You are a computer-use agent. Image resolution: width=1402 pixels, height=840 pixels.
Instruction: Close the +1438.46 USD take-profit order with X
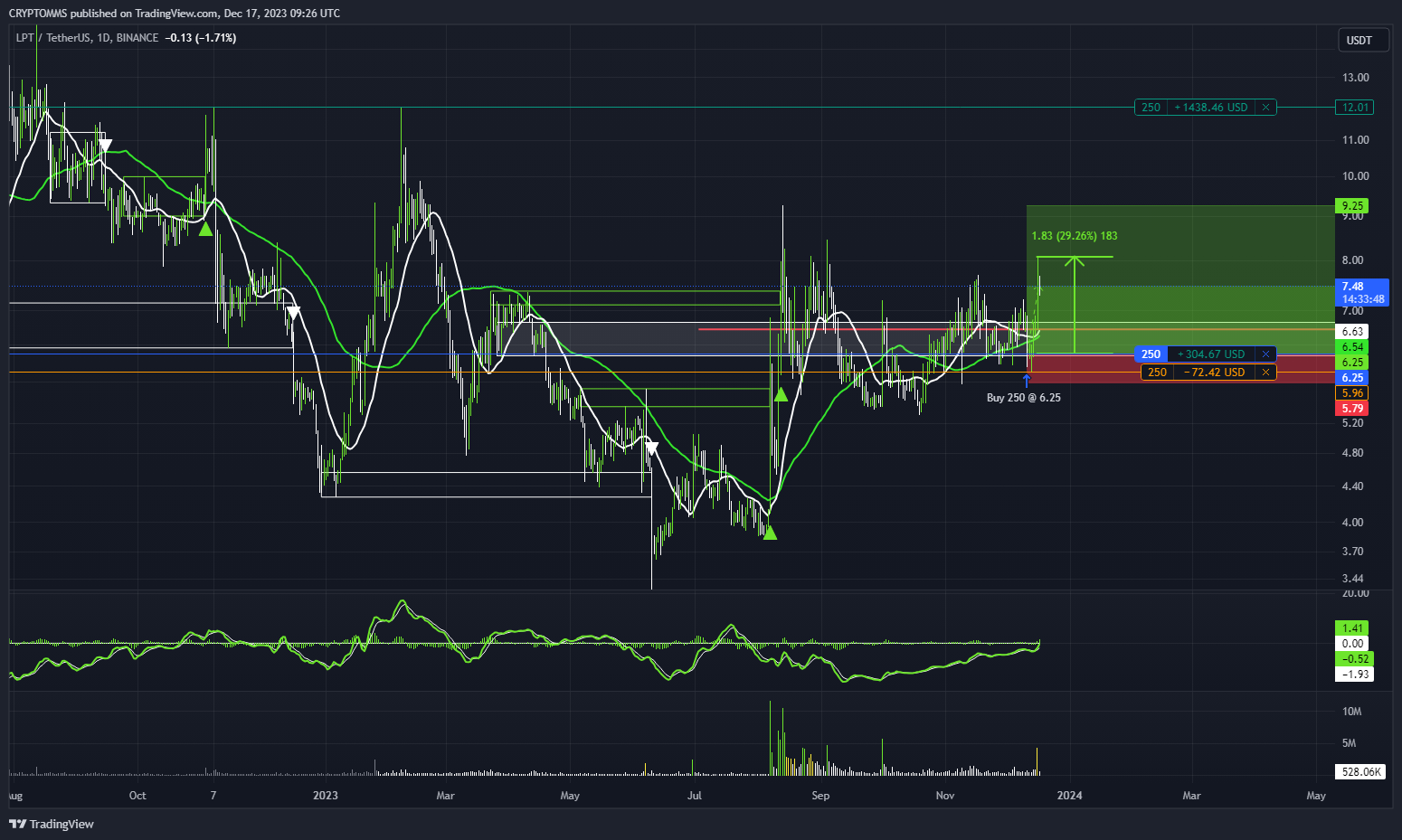[x=1265, y=108]
